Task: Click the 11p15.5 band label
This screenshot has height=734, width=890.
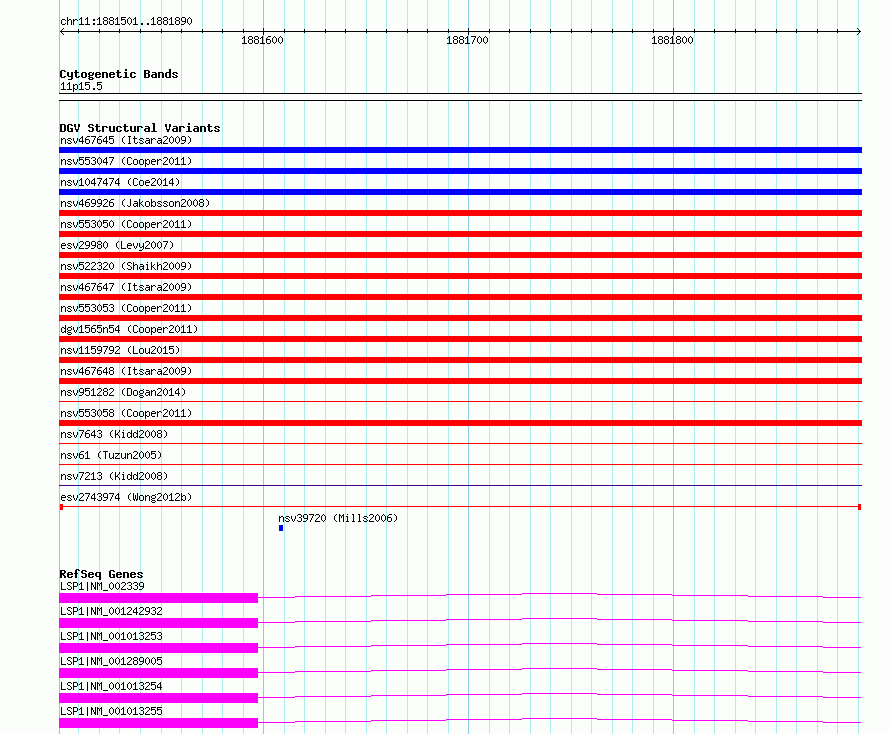Action: click(x=81, y=86)
